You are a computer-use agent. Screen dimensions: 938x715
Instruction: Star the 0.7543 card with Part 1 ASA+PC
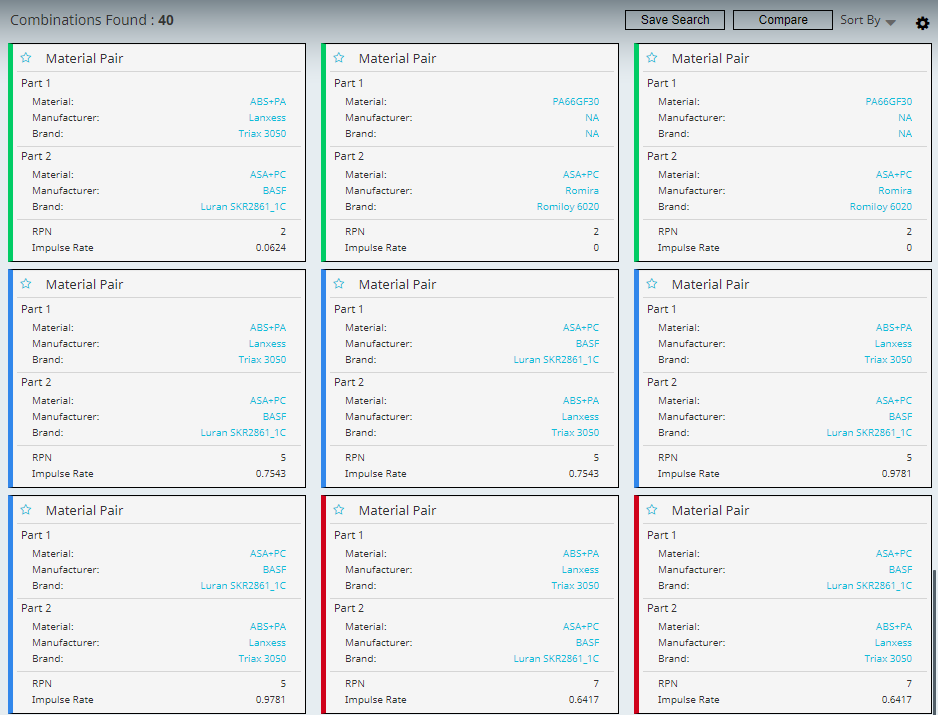point(339,284)
